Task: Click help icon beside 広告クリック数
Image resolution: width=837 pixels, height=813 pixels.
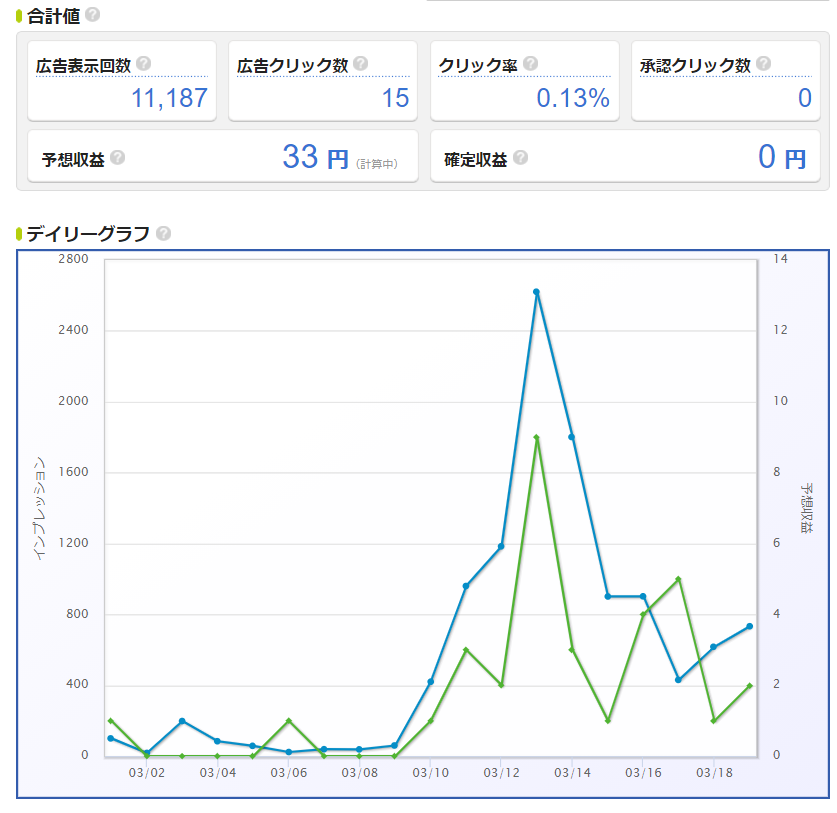Action: pyautogui.click(x=361, y=64)
